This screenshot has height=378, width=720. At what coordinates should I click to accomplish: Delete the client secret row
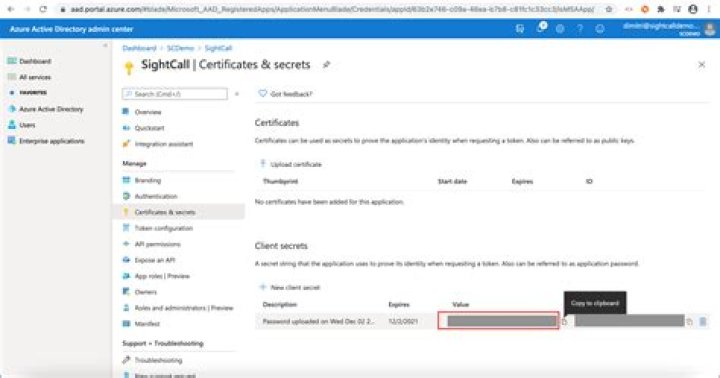(x=703, y=322)
